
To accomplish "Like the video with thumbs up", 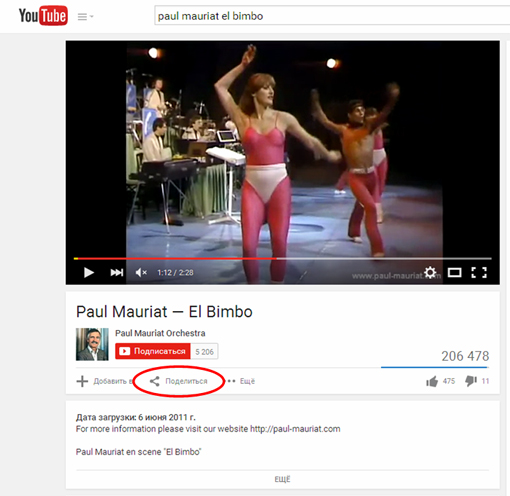I will 432,381.
